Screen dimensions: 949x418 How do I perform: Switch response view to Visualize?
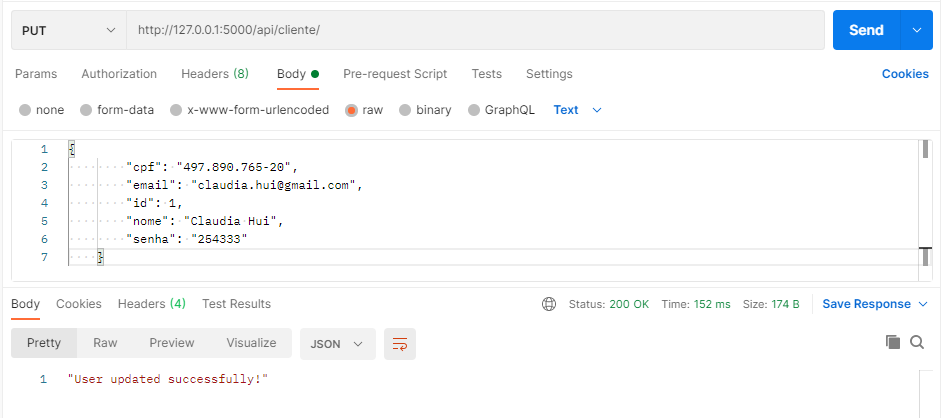pos(251,343)
